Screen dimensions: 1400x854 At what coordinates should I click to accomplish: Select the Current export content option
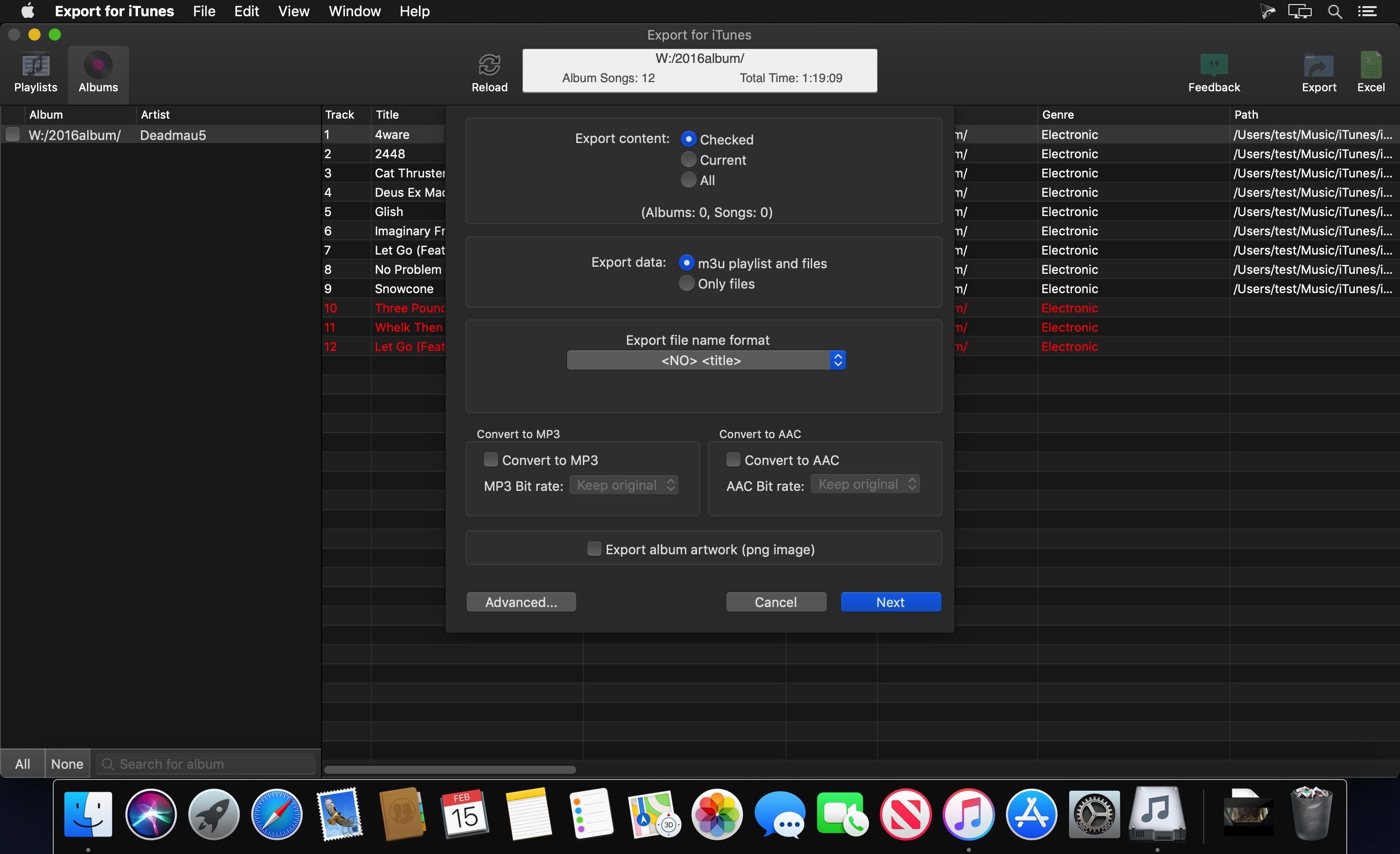tap(688, 160)
